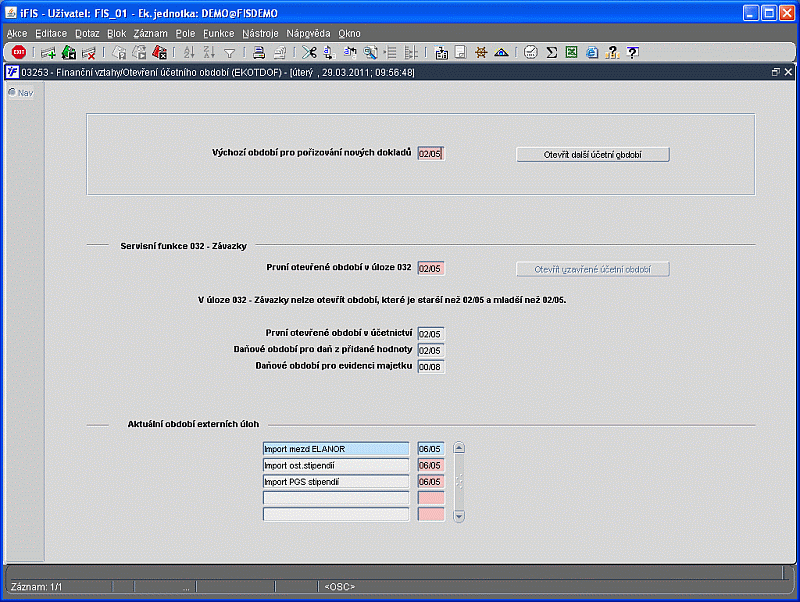
Task: Click the round clock icon
Action: pyautogui.click(x=531, y=52)
